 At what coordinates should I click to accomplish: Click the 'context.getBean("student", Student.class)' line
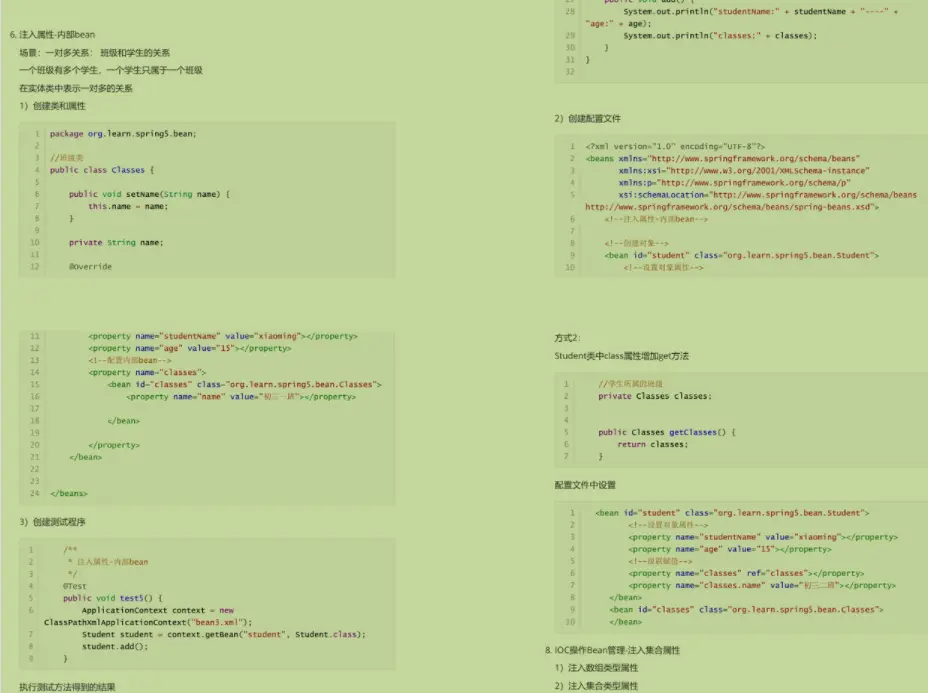click(x=224, y=634)
